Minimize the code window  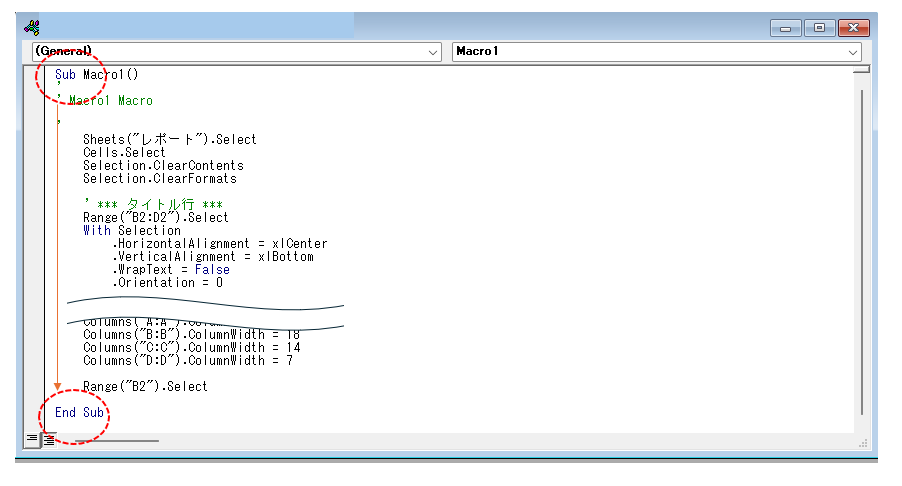click(x=785, y=28)
